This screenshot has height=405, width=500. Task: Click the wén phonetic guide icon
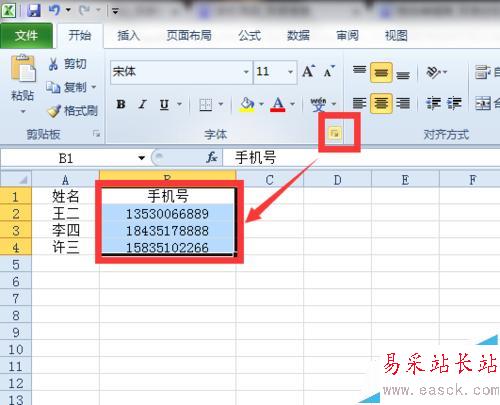pyautogui.click(x=318, y=104)
